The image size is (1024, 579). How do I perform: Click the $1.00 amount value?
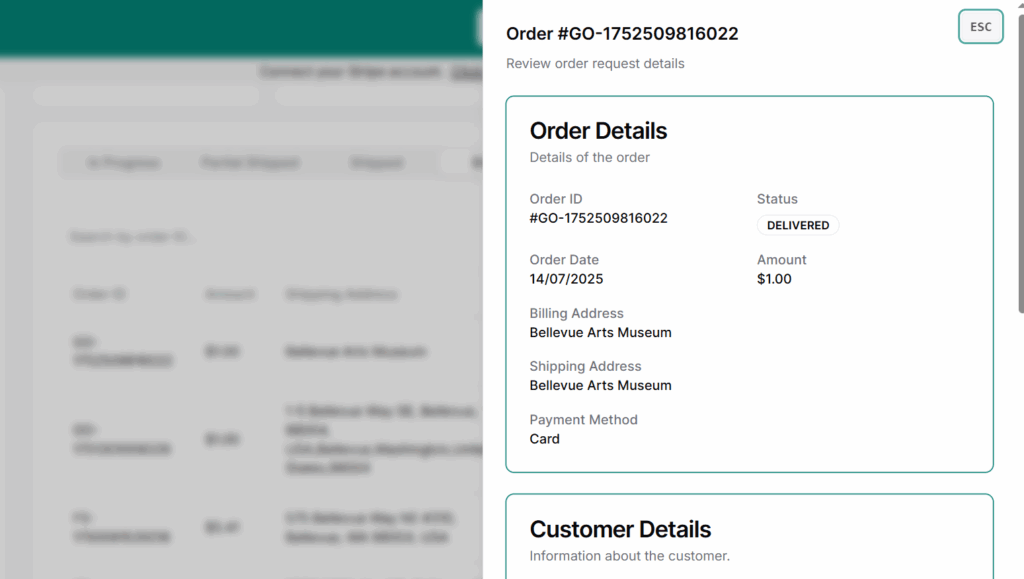tap(774, 279)
